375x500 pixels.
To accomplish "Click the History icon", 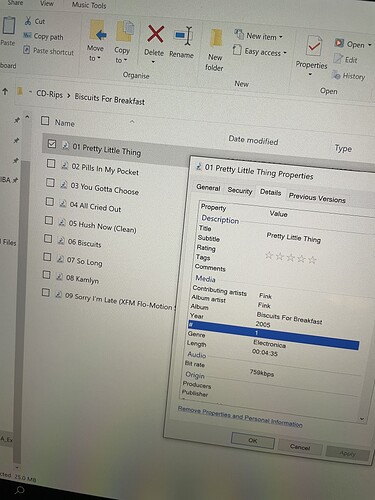I will 336,75.
